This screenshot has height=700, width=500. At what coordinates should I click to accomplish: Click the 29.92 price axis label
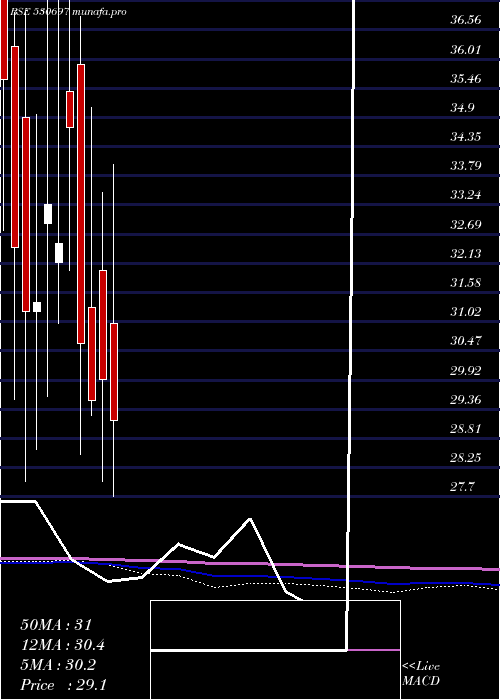tap(465, 371)
